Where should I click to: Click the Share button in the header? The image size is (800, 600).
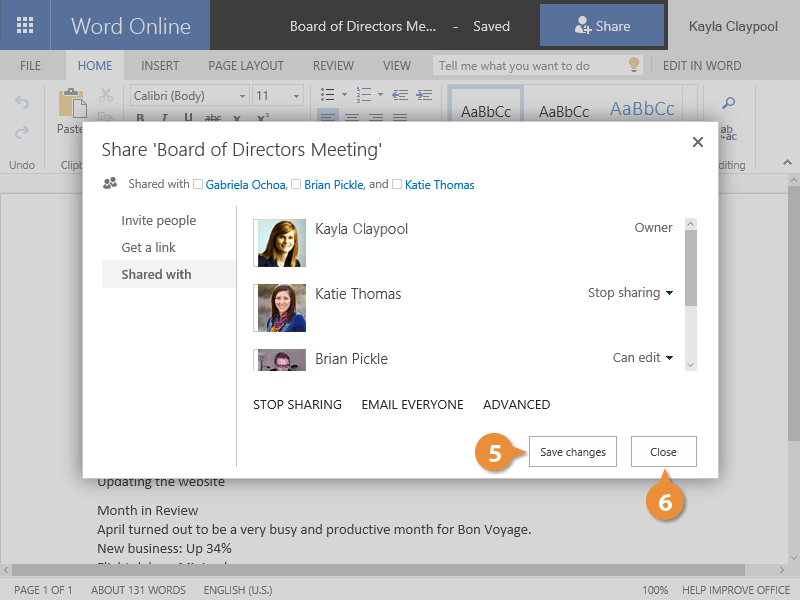pos(601,26)
